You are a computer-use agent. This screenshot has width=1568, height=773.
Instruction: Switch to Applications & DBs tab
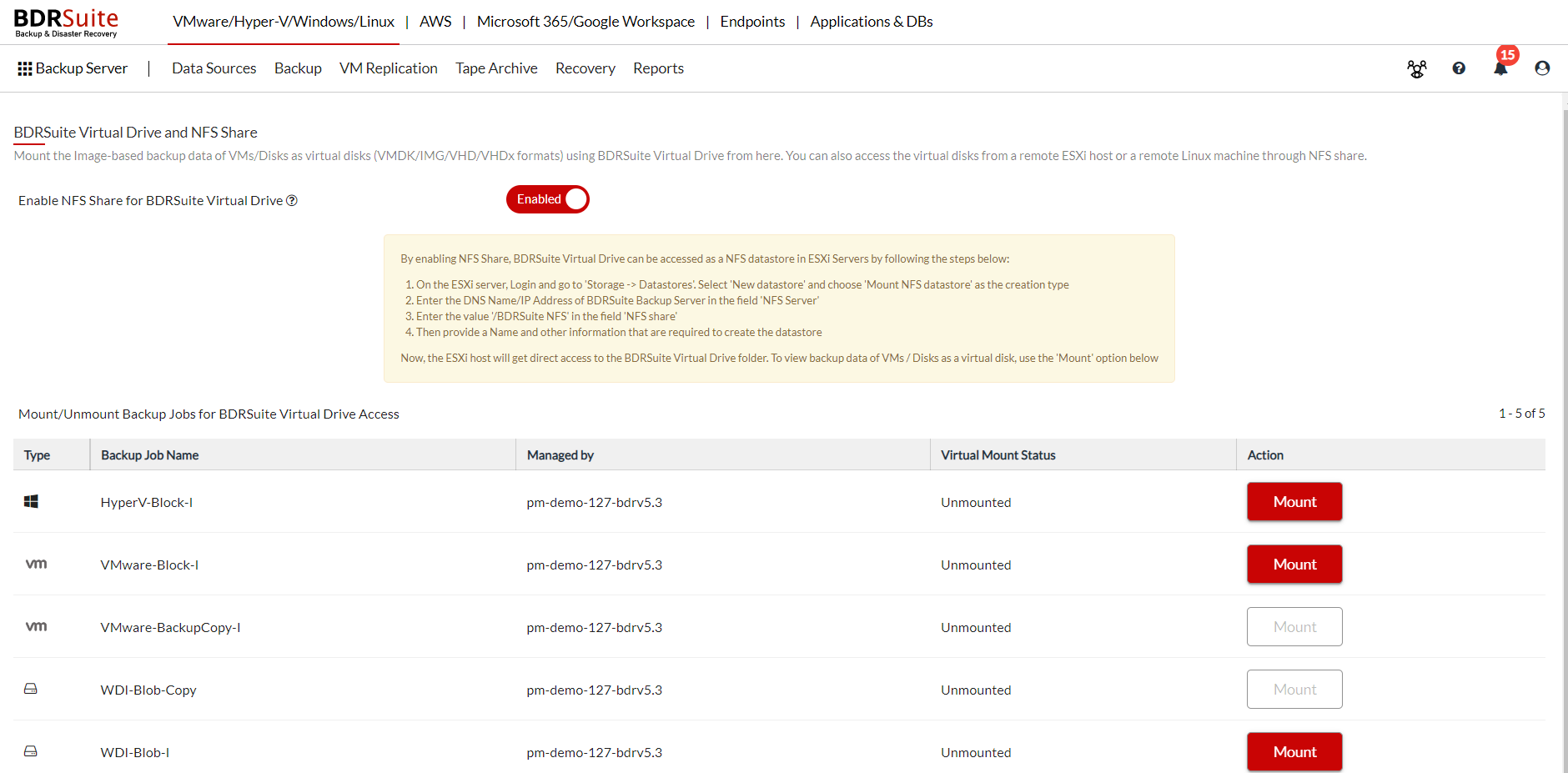[x=872, y=22]
